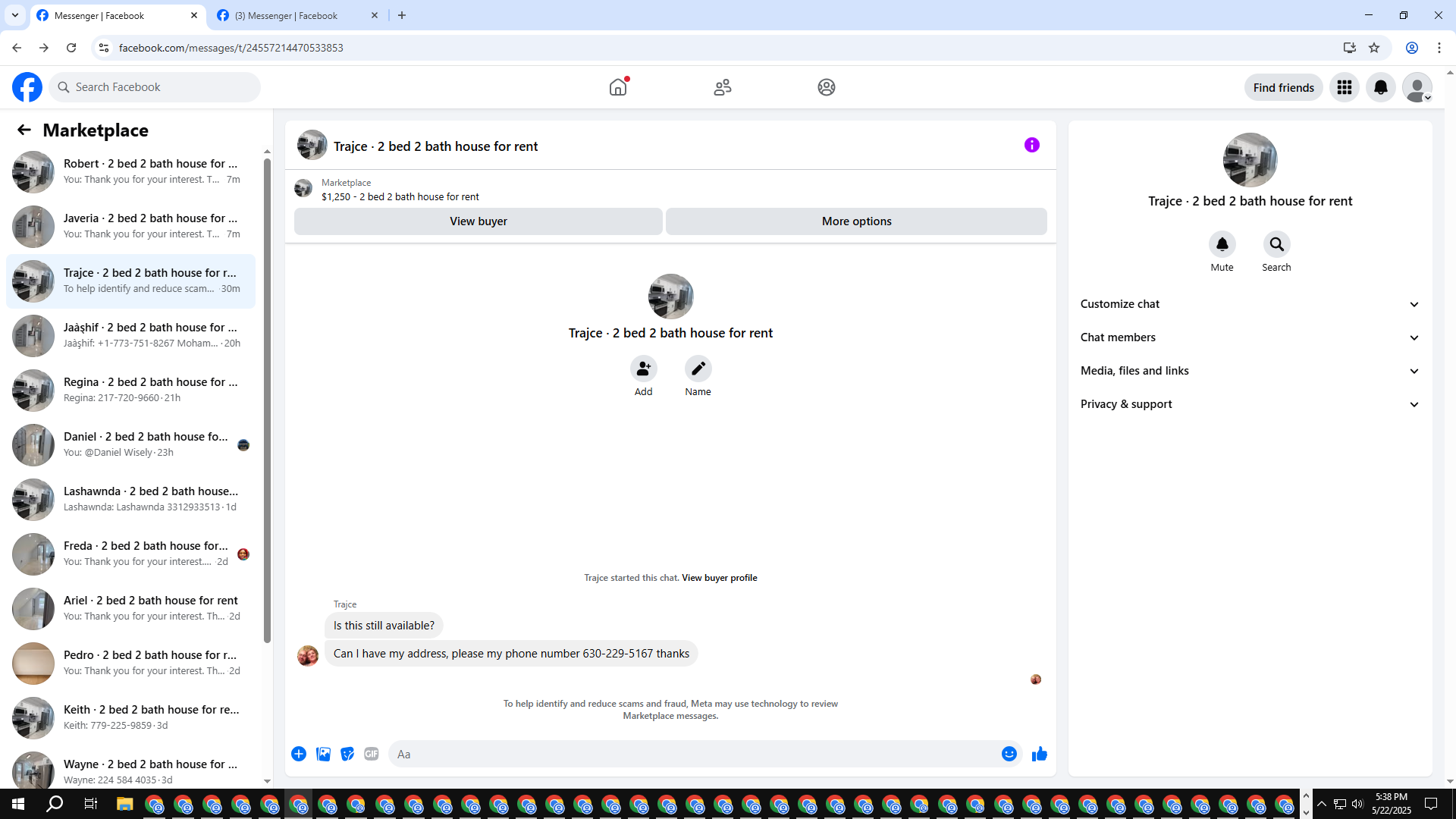This screenshot has width=1456, height=819.
Task: Open the Pedro conversation
Action: [x=130, y=664]
